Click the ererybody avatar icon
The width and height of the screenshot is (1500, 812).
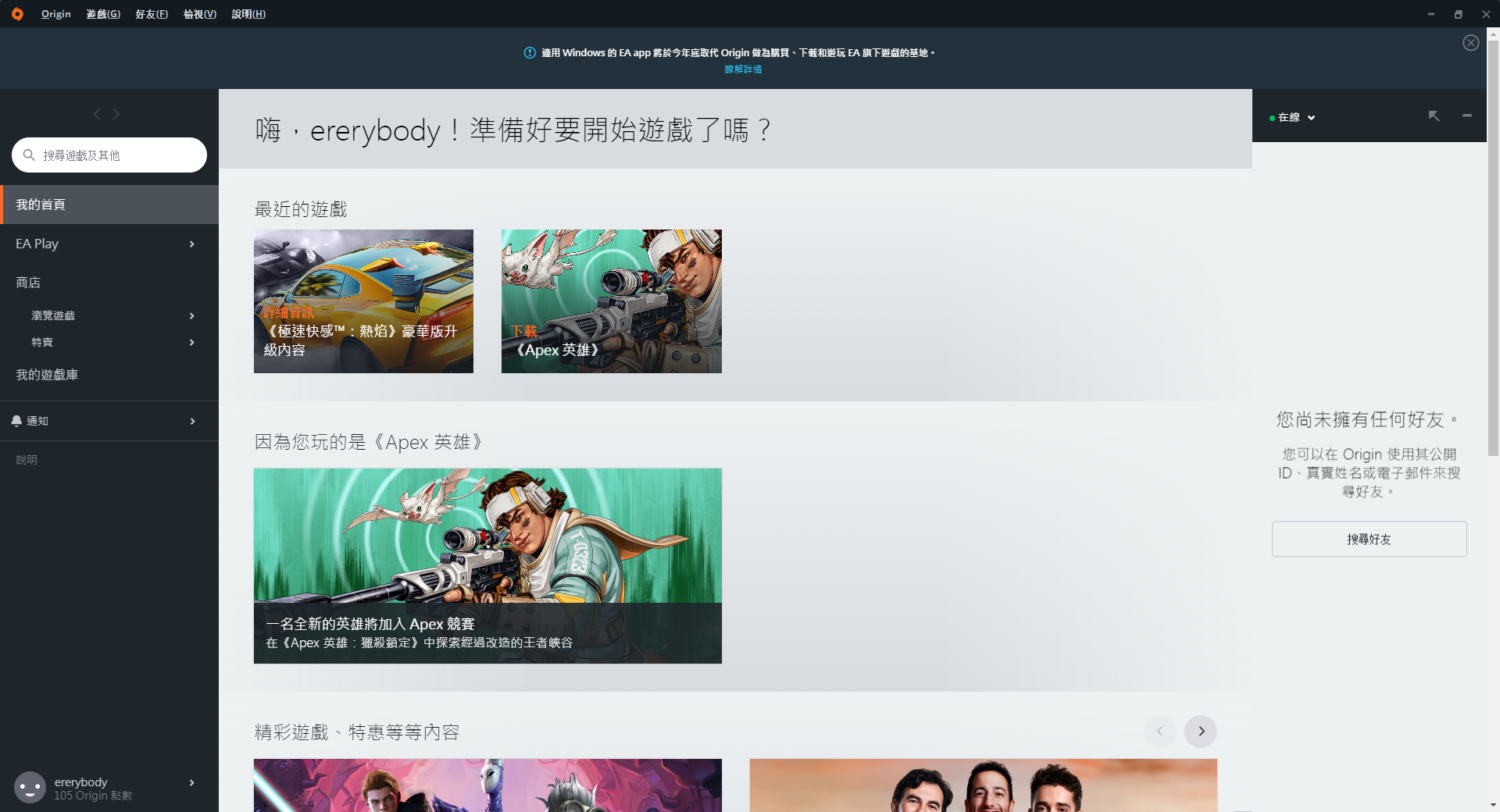pyautogui.click(x=30, y=787)
